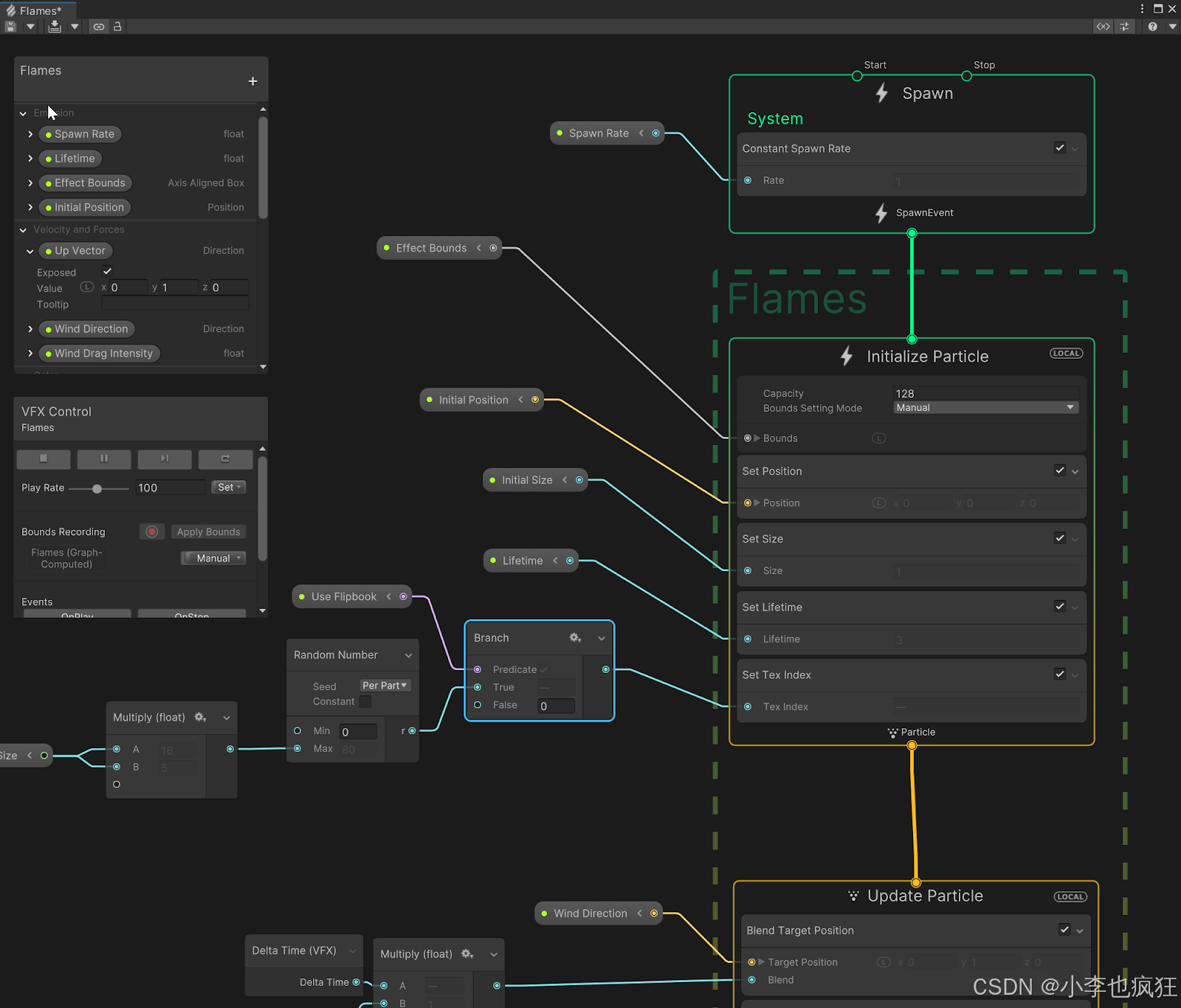Screen dimensions: 1181x1008
Task: Collapse the Random Number node chevron
Action: point(408,655)
